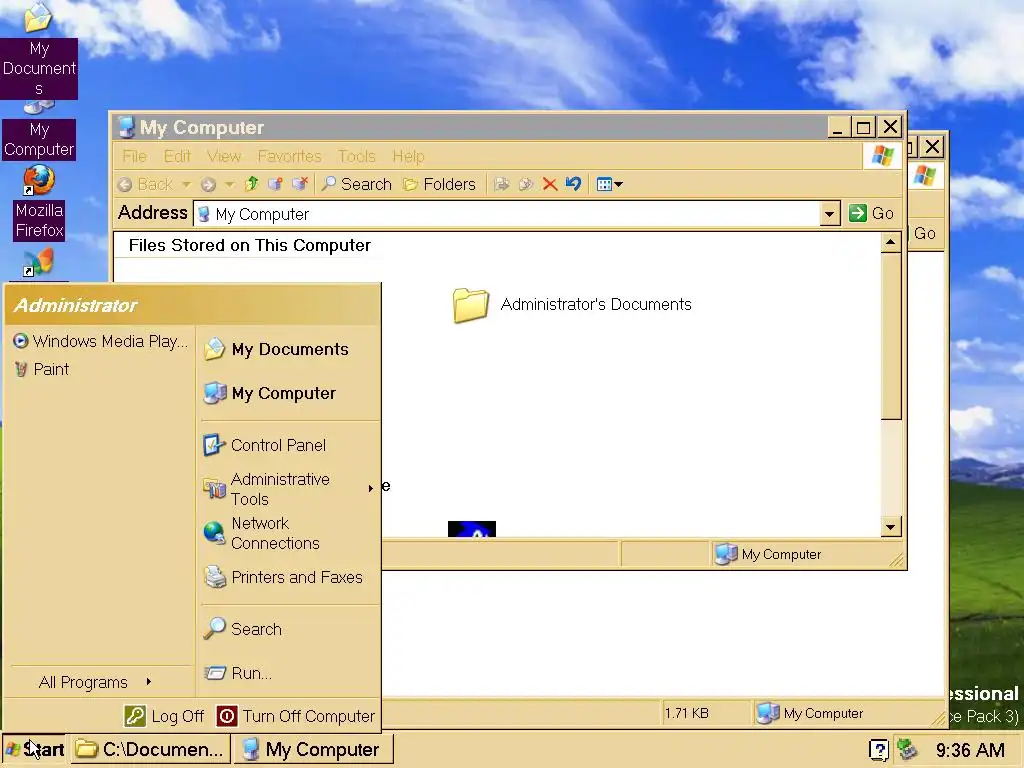
Task: Open the Administrator's Documents folder icon
Action: click(470, 305)
